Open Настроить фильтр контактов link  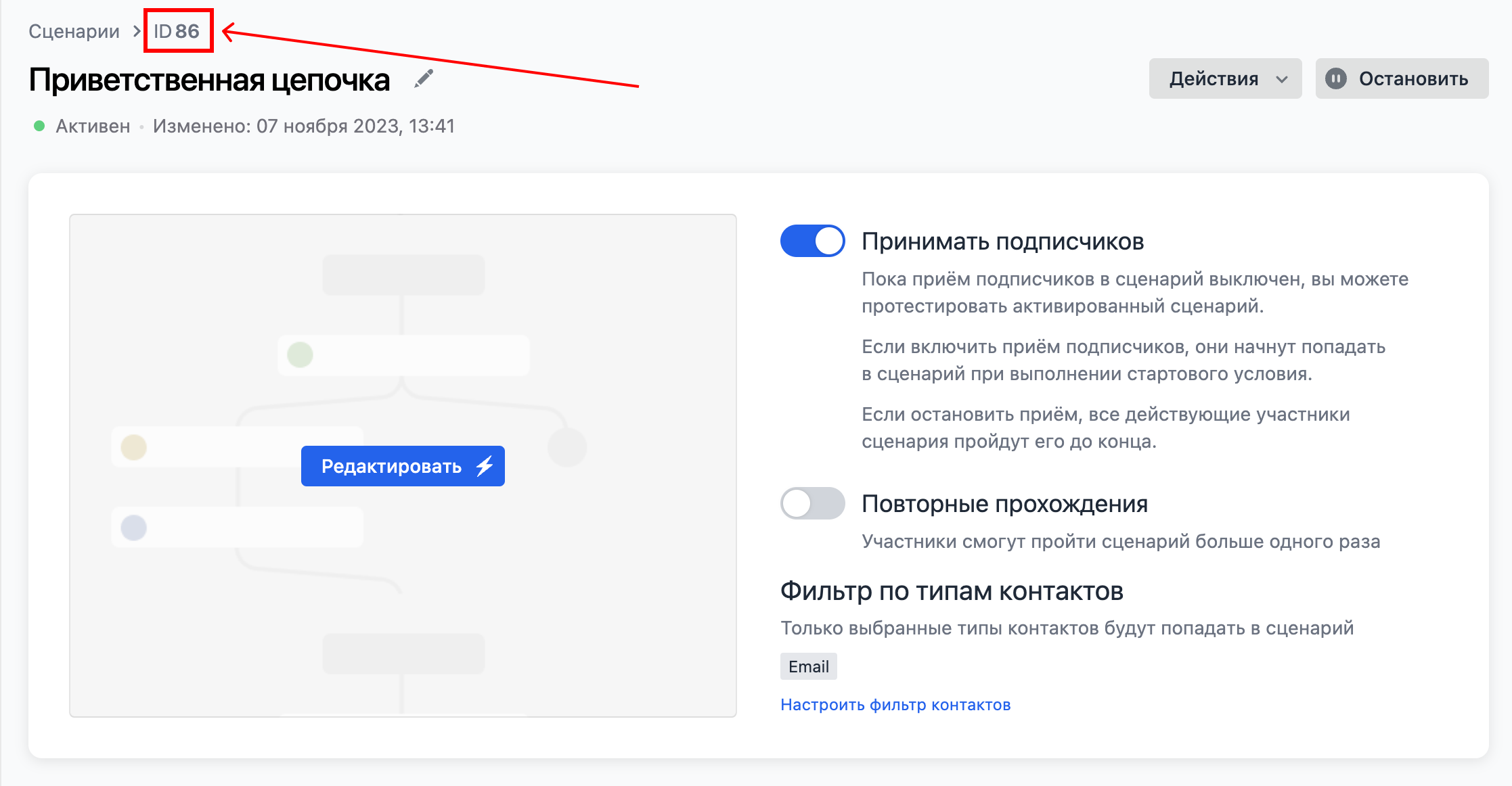(x=896, y=704)
